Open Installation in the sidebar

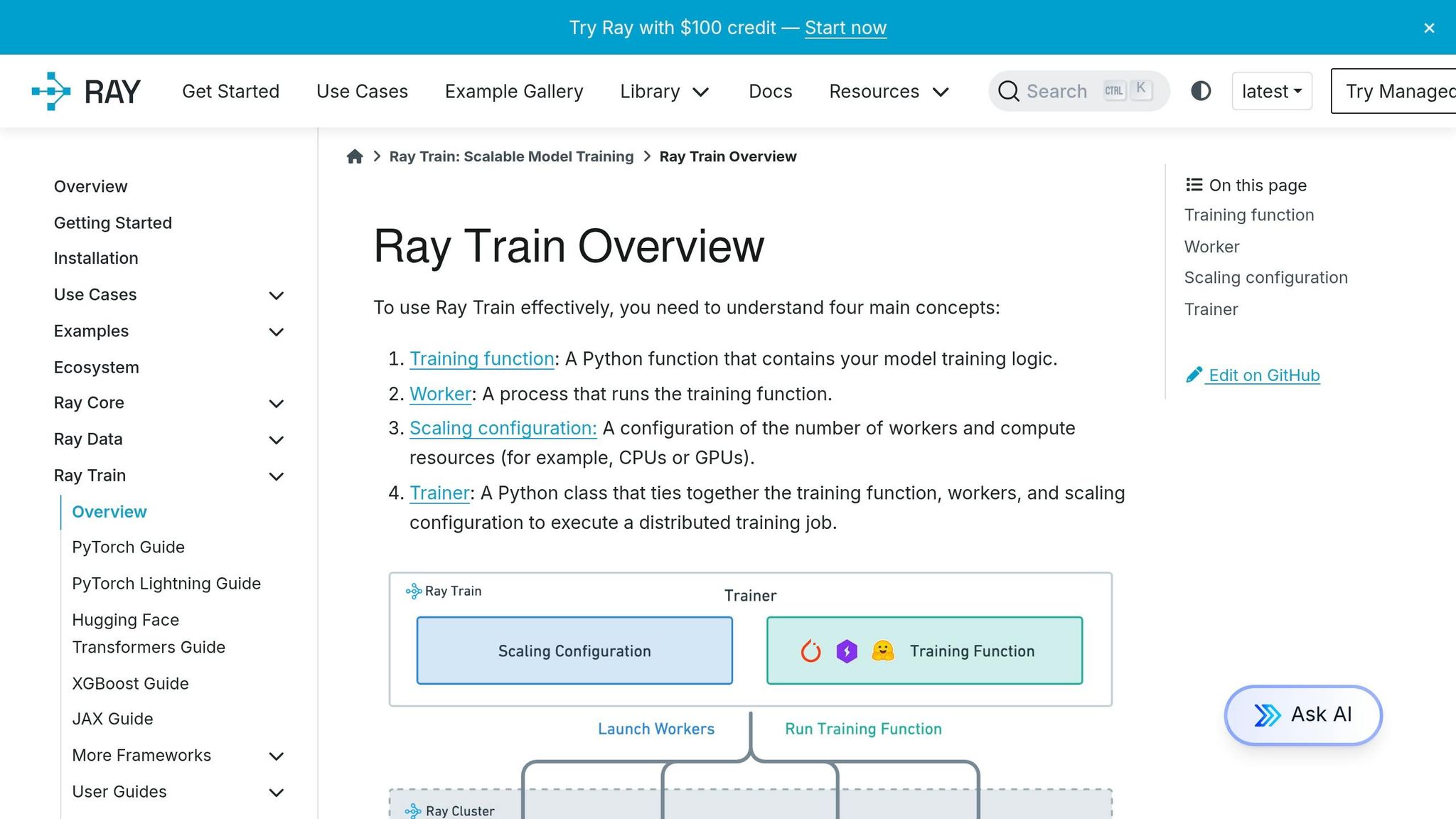point(96,258)
